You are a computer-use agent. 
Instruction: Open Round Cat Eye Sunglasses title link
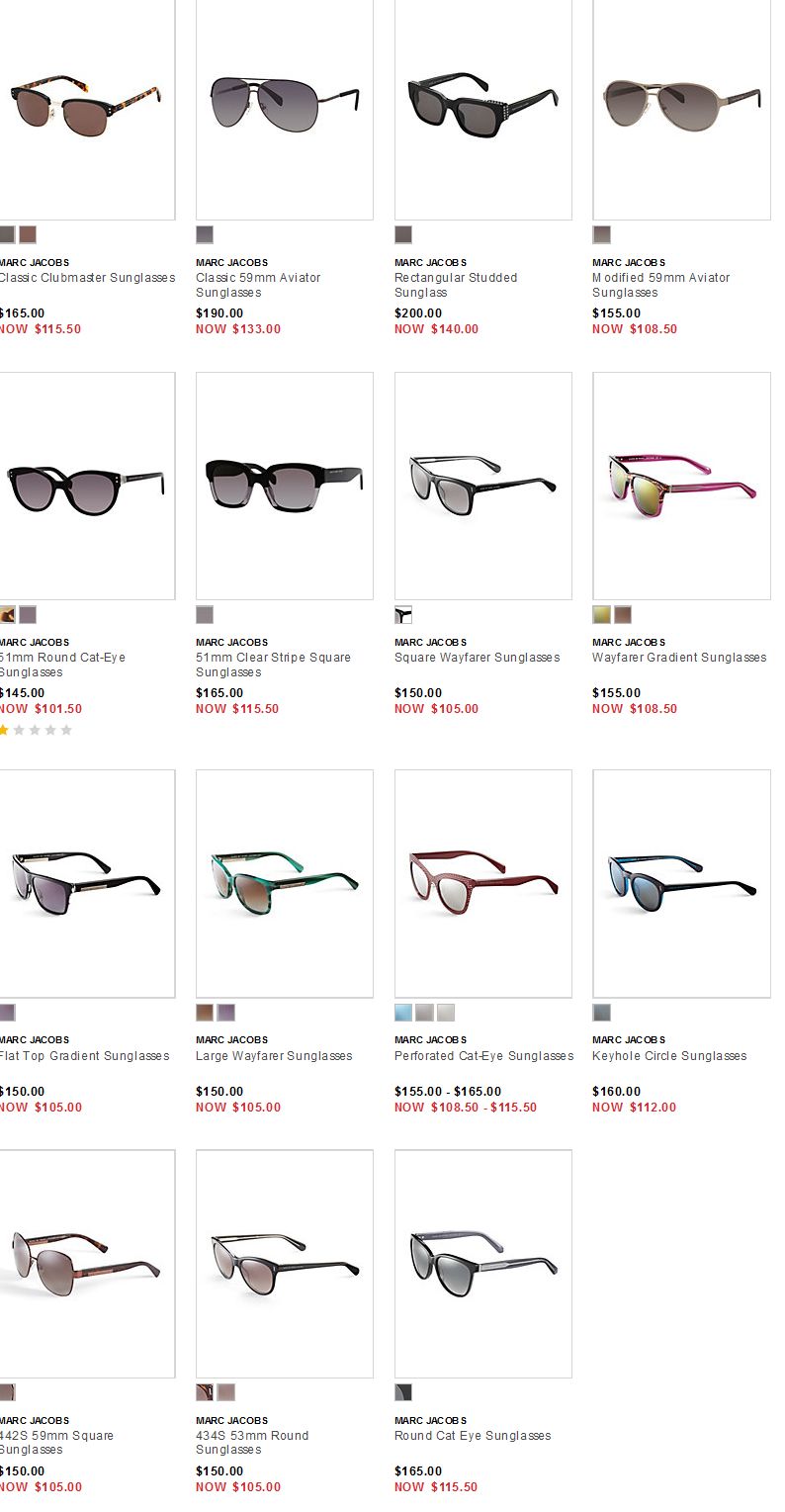coord(473,1436)
